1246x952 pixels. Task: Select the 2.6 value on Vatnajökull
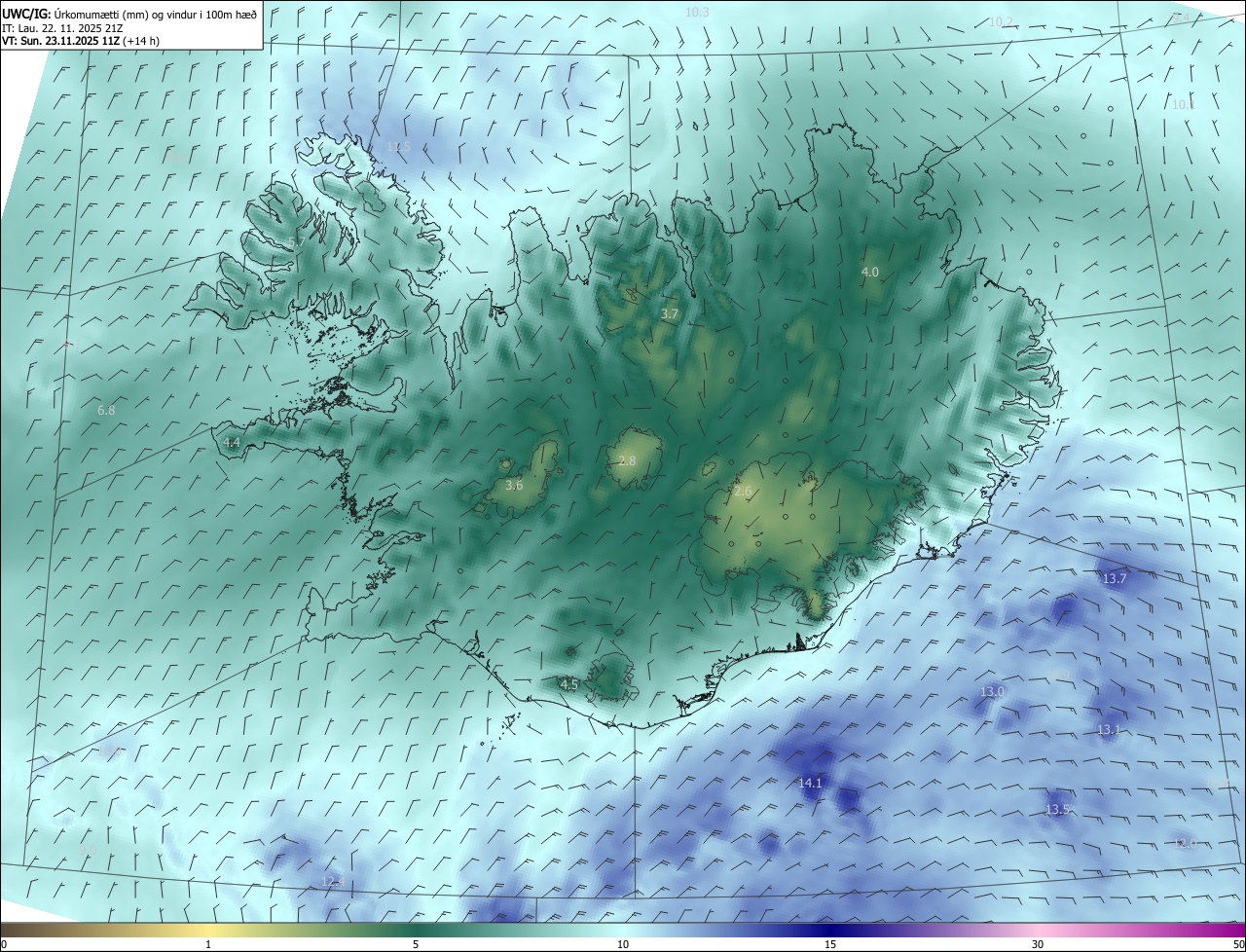[x=743, y=492]
